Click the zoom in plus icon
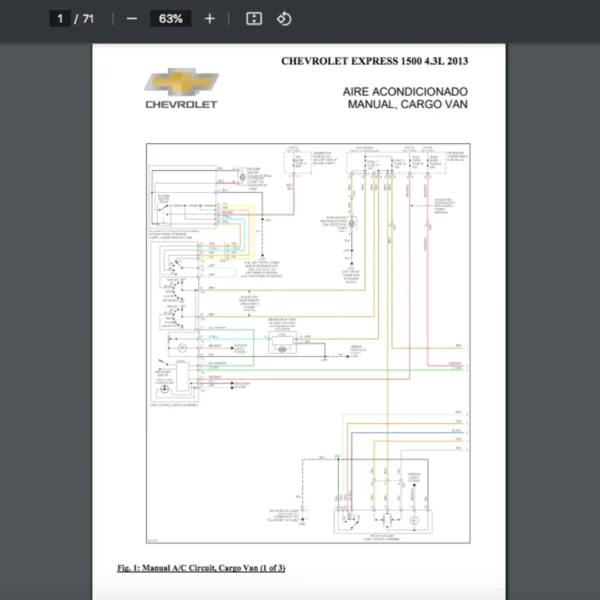The image size is (600, 600). pyautogui.click(x=209, y=19)
